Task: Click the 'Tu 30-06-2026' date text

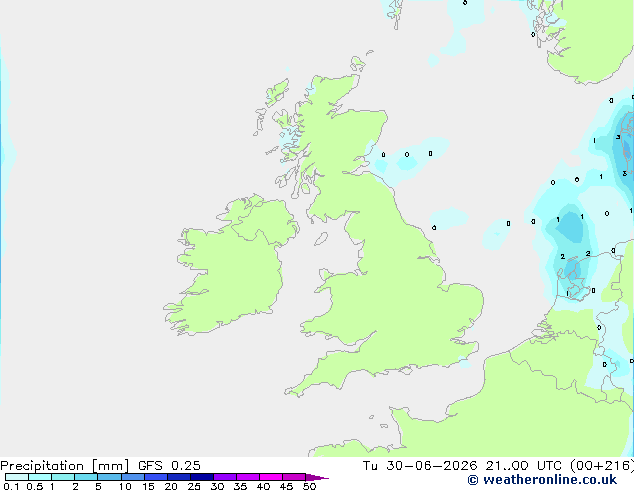Action: pos(420,466)
